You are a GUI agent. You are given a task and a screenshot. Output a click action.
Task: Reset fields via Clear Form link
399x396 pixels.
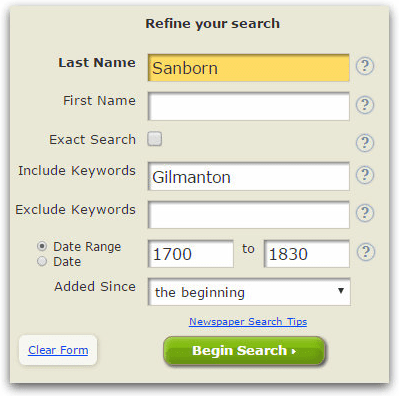point(58,350)
